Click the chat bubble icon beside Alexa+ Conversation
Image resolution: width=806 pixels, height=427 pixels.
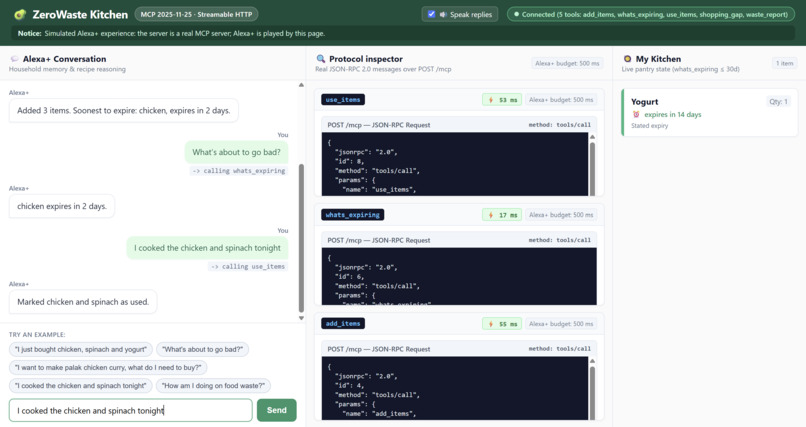point(14,59)
